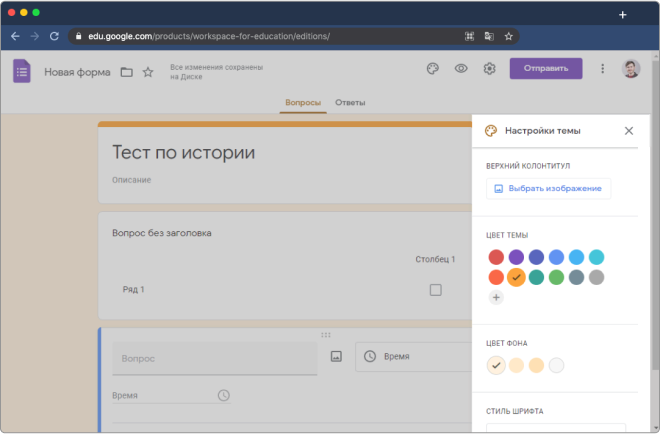Screen dimensions: 660x434
Task: Click the browser address bar URL
Action: [x=209, y=36]
